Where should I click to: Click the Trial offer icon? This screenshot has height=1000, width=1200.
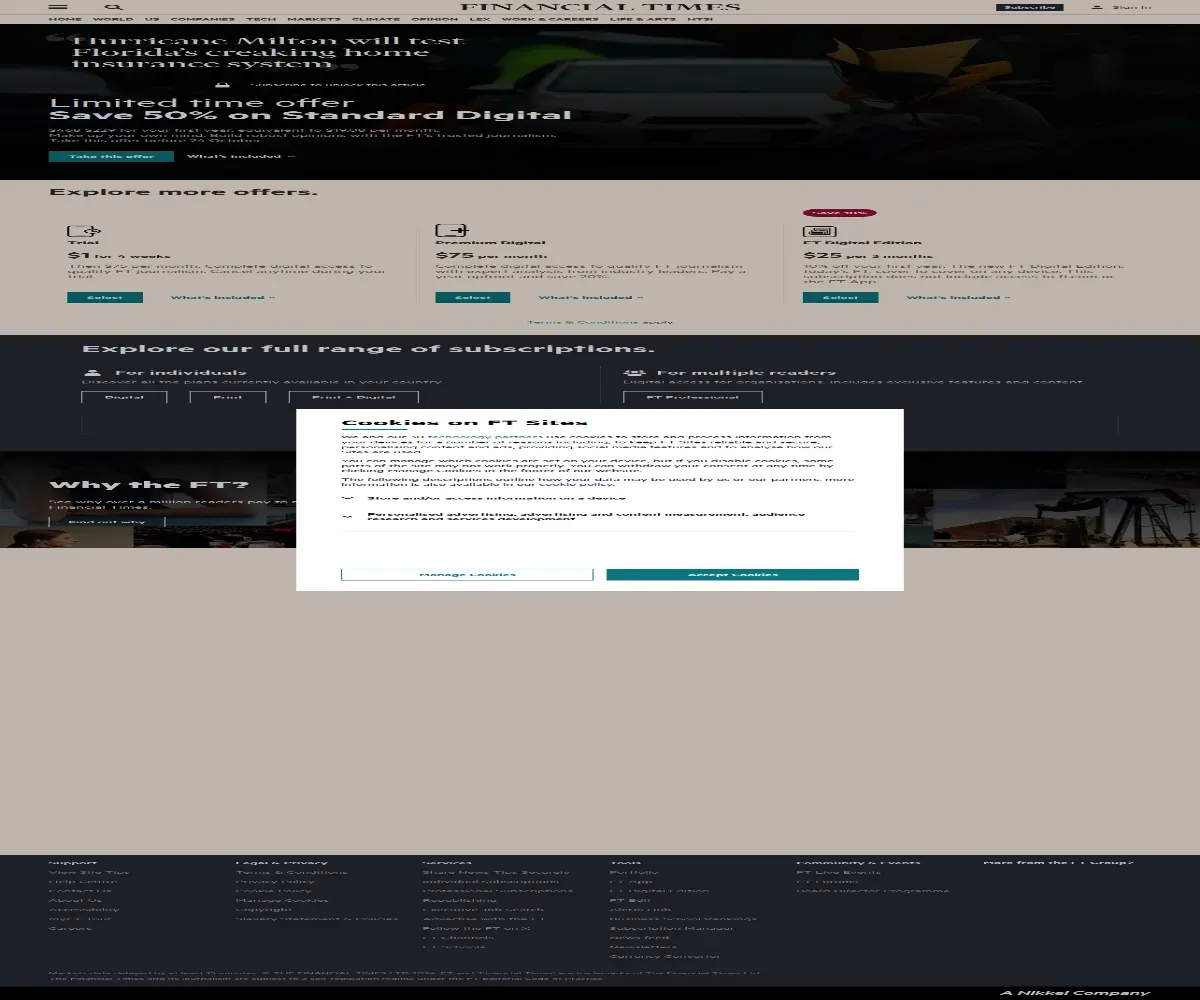pyautogui.click(x=84, y=231)
